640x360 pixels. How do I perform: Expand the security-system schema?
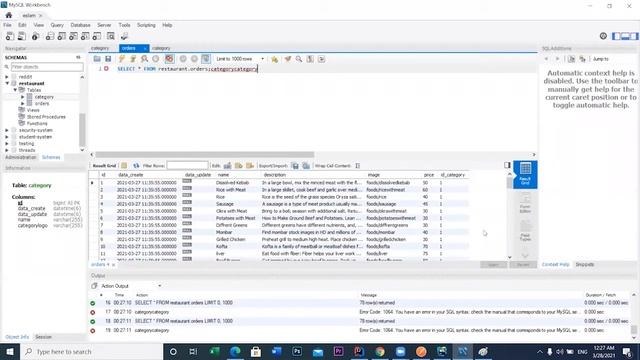7,130
